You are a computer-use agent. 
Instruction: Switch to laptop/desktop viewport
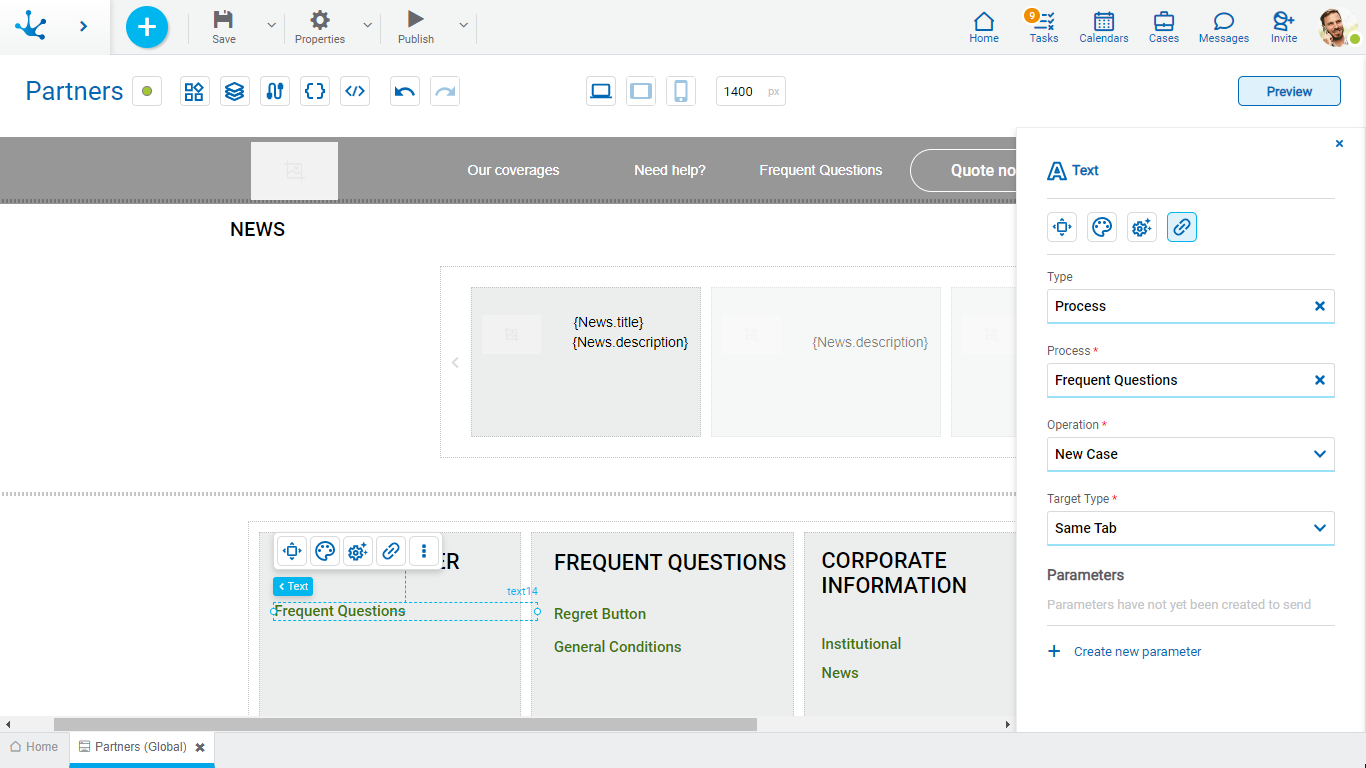point(601,92)
